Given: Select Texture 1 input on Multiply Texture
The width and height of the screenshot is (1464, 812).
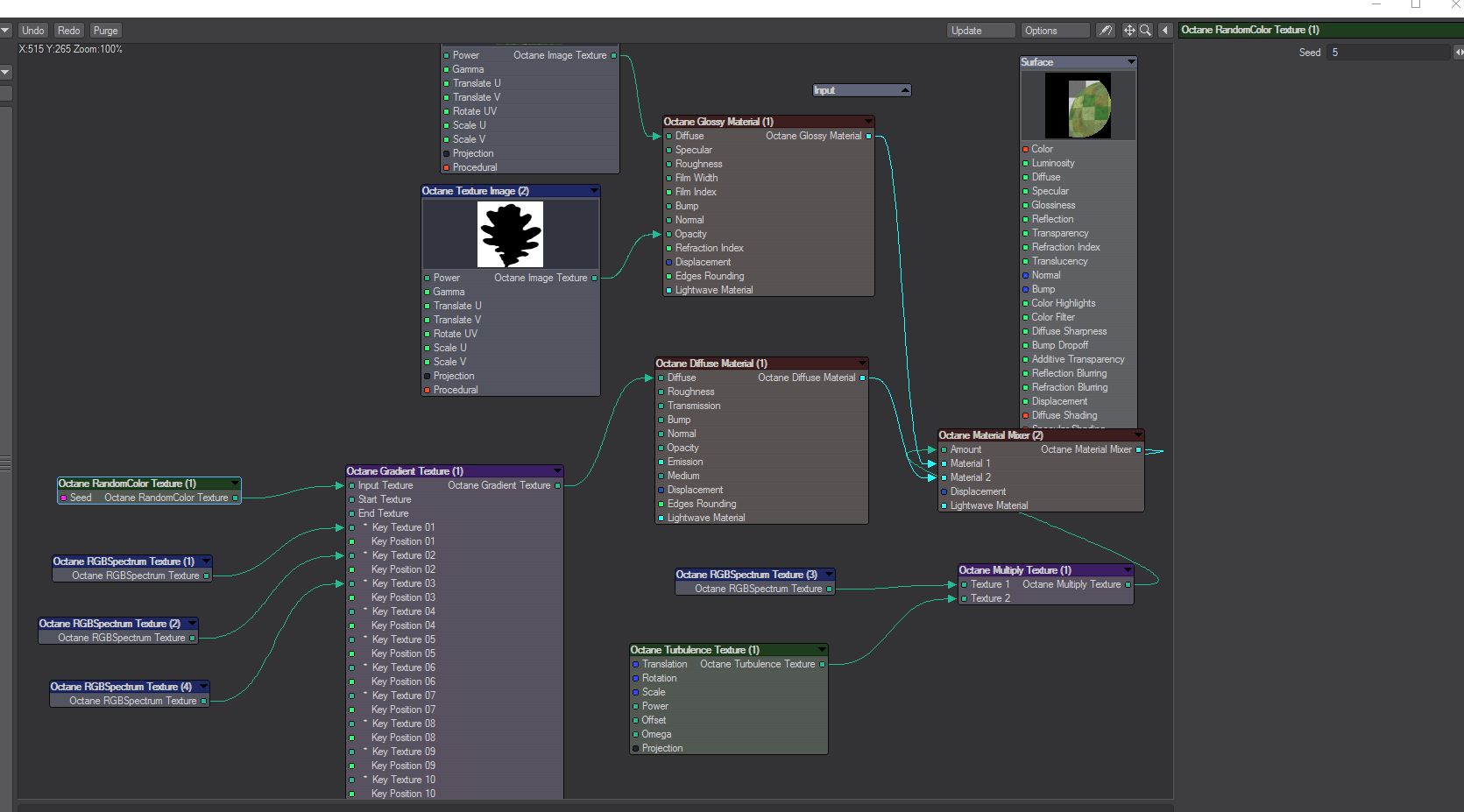Looking at the screenshot, I should click(x=989, y=584).
